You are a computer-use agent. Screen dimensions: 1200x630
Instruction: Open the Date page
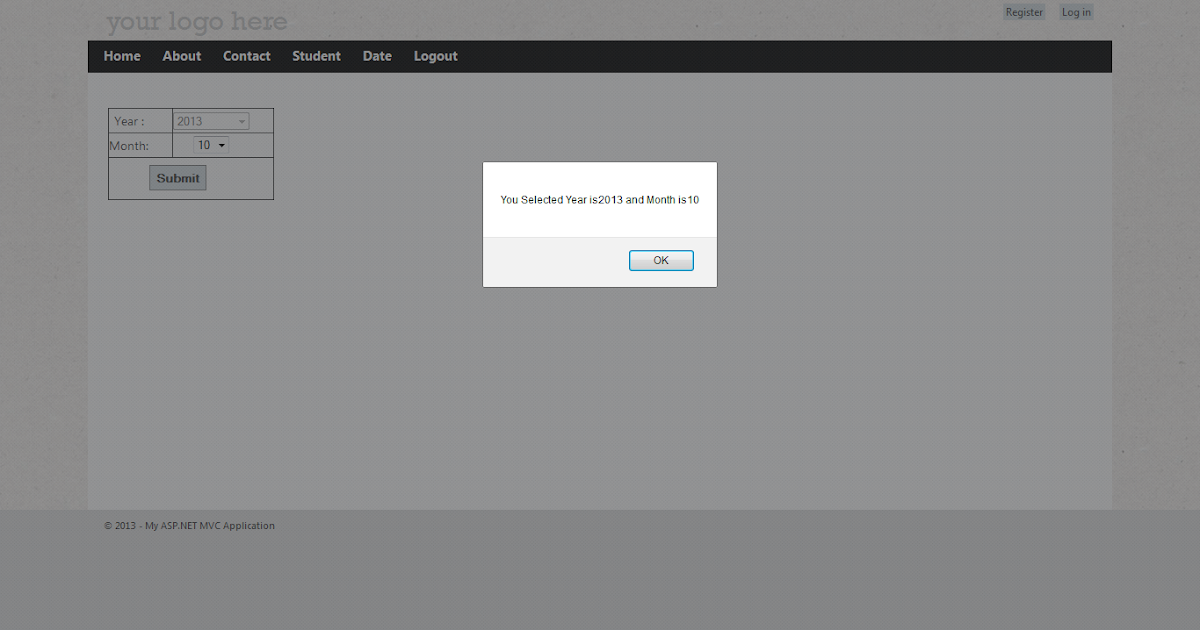pos(377,56)
